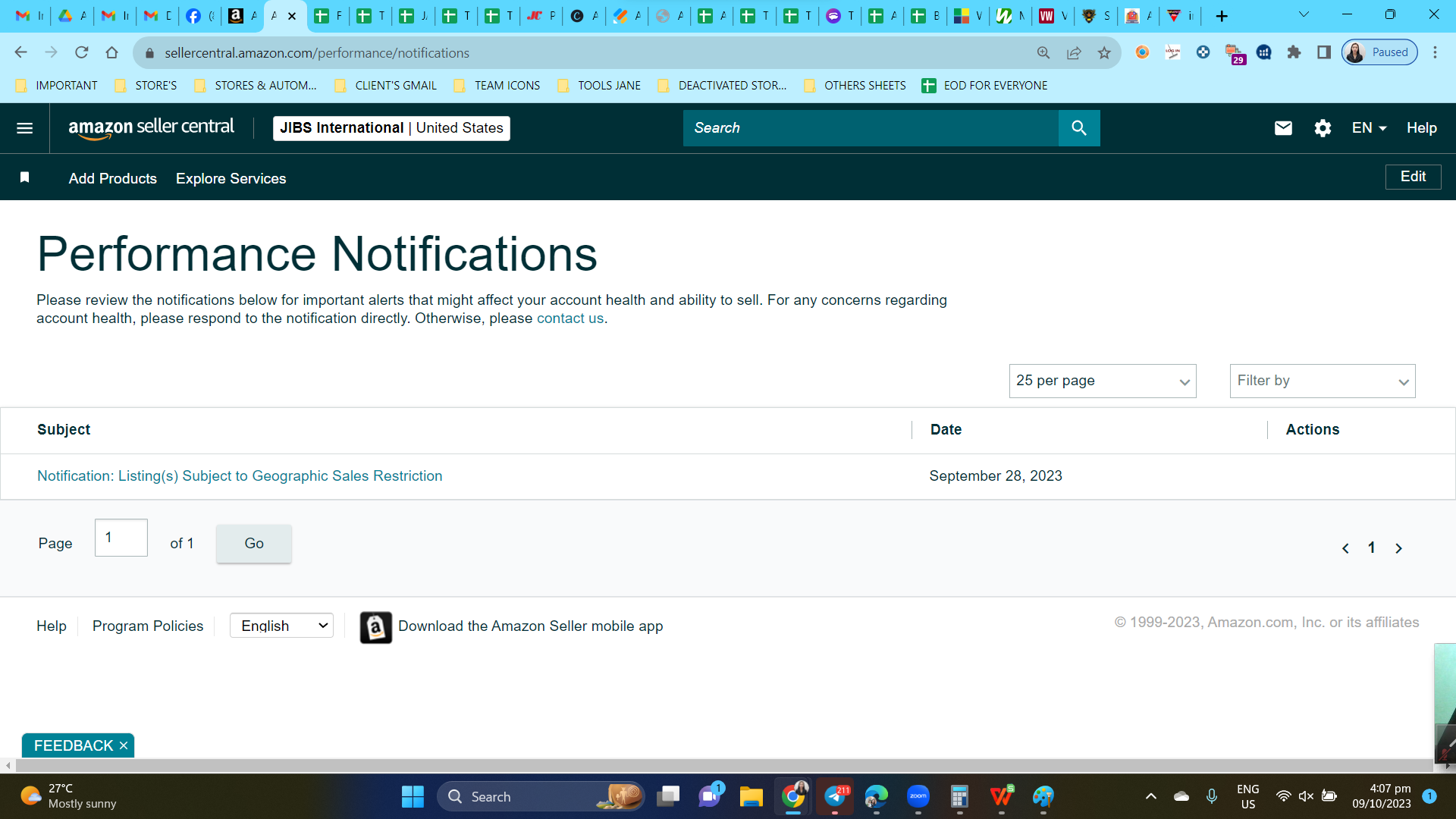Open Add Products menu item
Screen dimensions: 1456x819
coord(113,178)
